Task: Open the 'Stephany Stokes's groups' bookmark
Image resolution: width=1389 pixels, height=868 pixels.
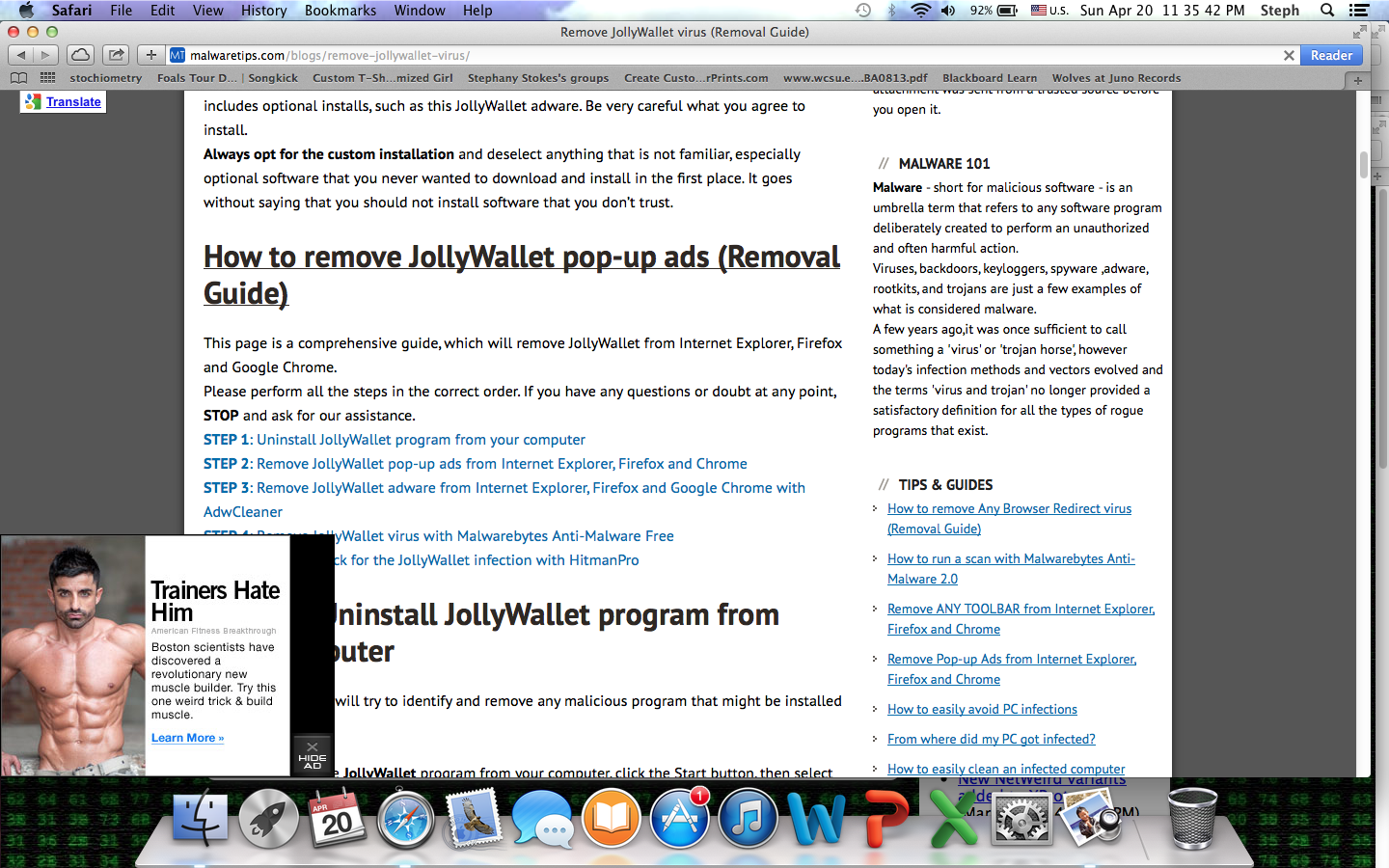Action: (x=538, y=78)
